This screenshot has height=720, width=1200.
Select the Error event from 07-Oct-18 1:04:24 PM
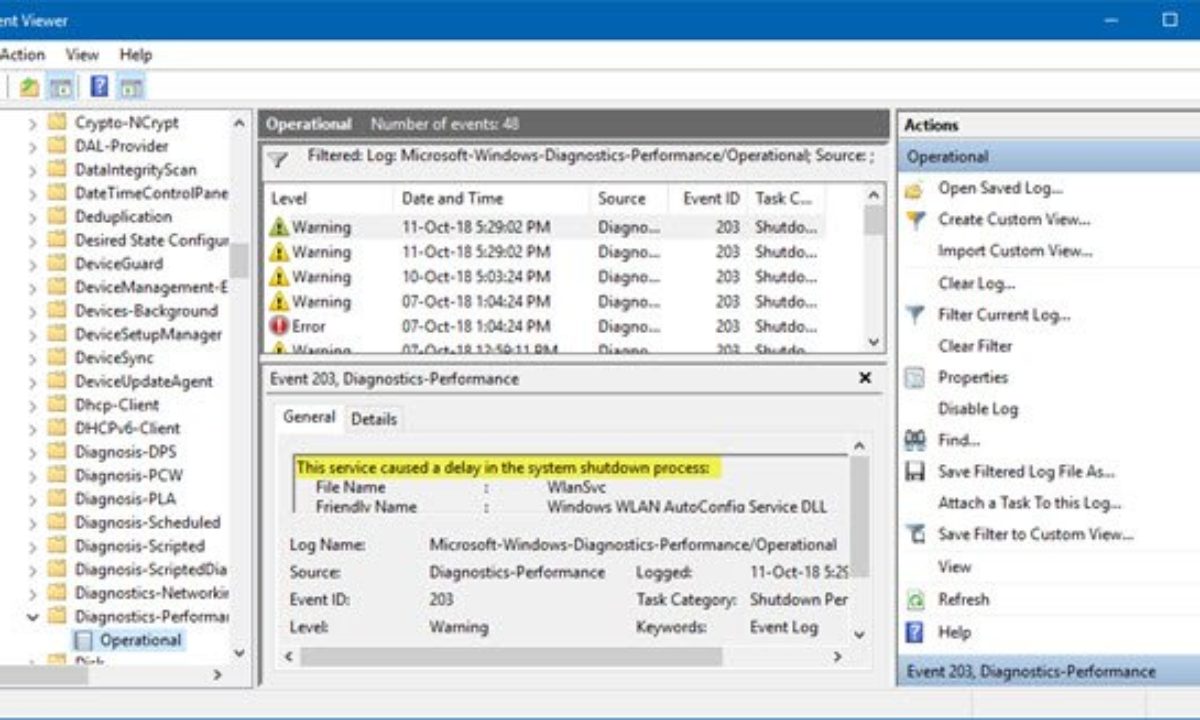(x=545, y=326)
